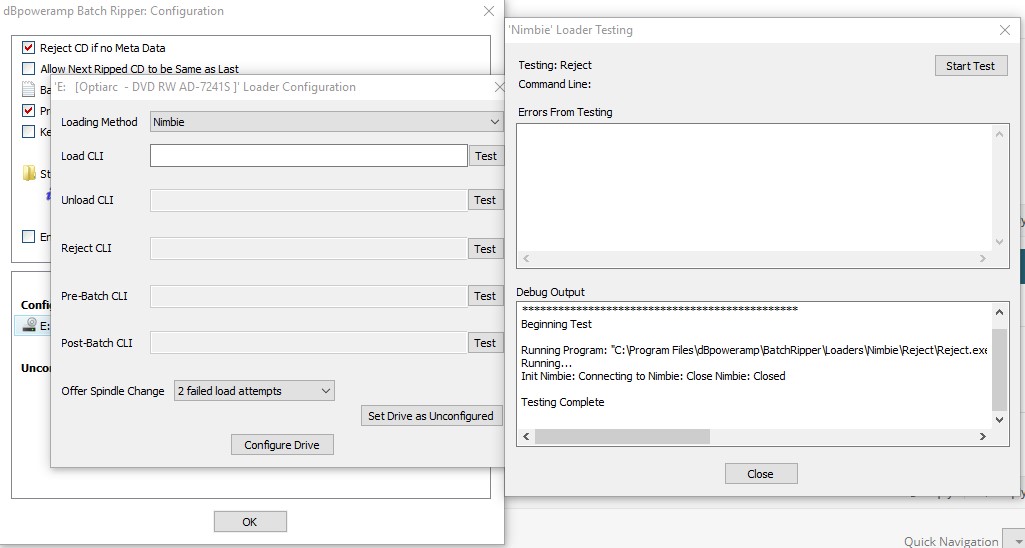Uncheck Reject CD if no Meta Data
This screenshot has height=548, width=1025.
pos(29,48)
